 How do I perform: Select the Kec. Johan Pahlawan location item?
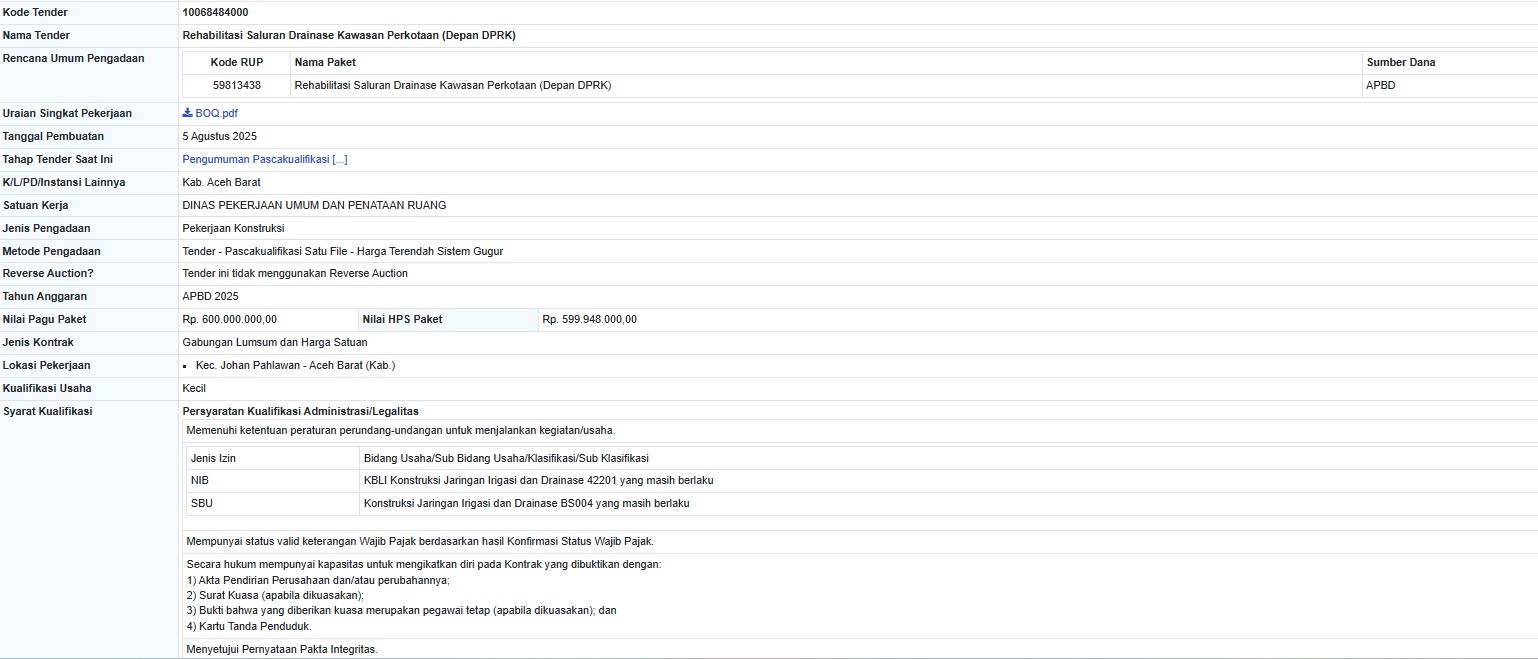[x=295, y=366]
